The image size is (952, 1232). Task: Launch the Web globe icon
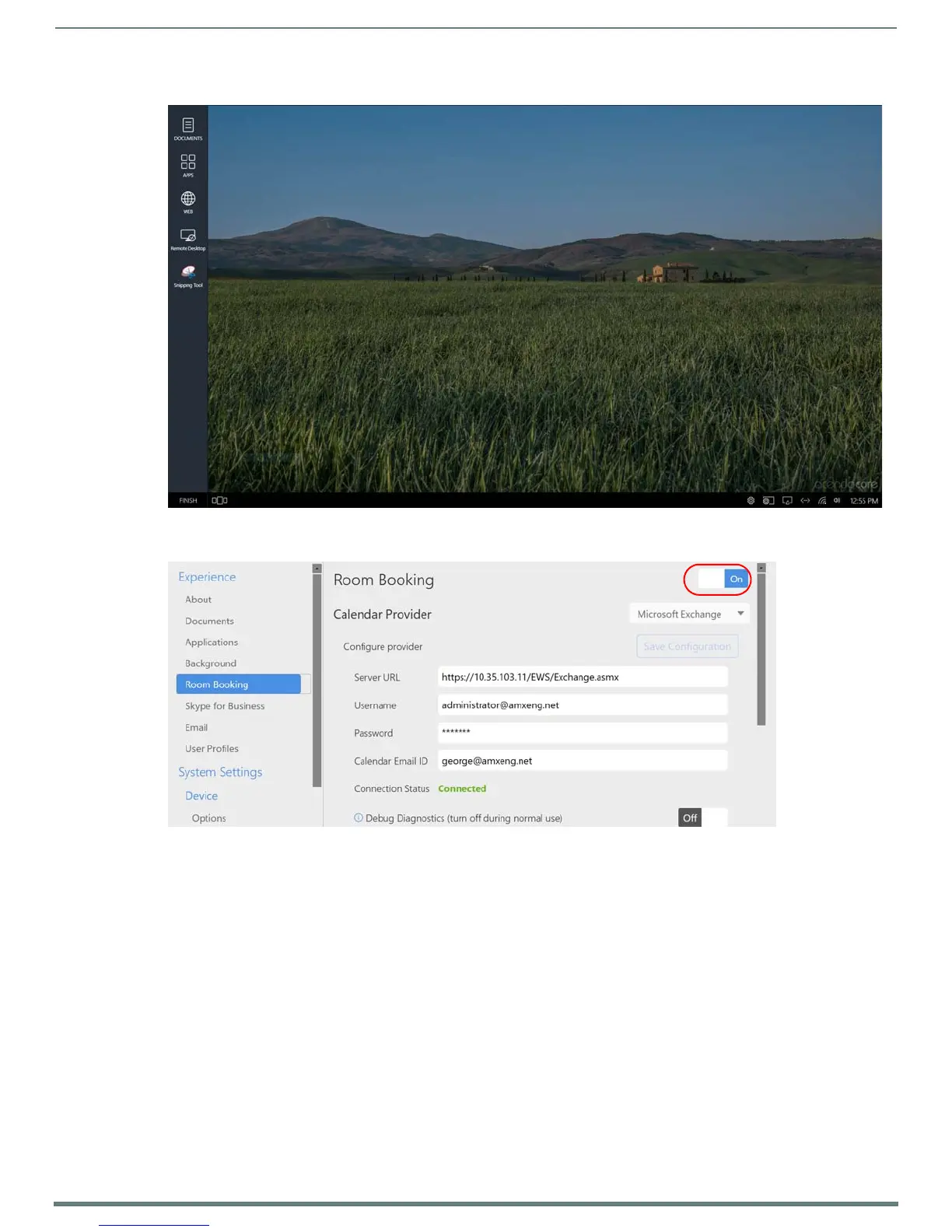pyautogui.click(x=188, y=202)
